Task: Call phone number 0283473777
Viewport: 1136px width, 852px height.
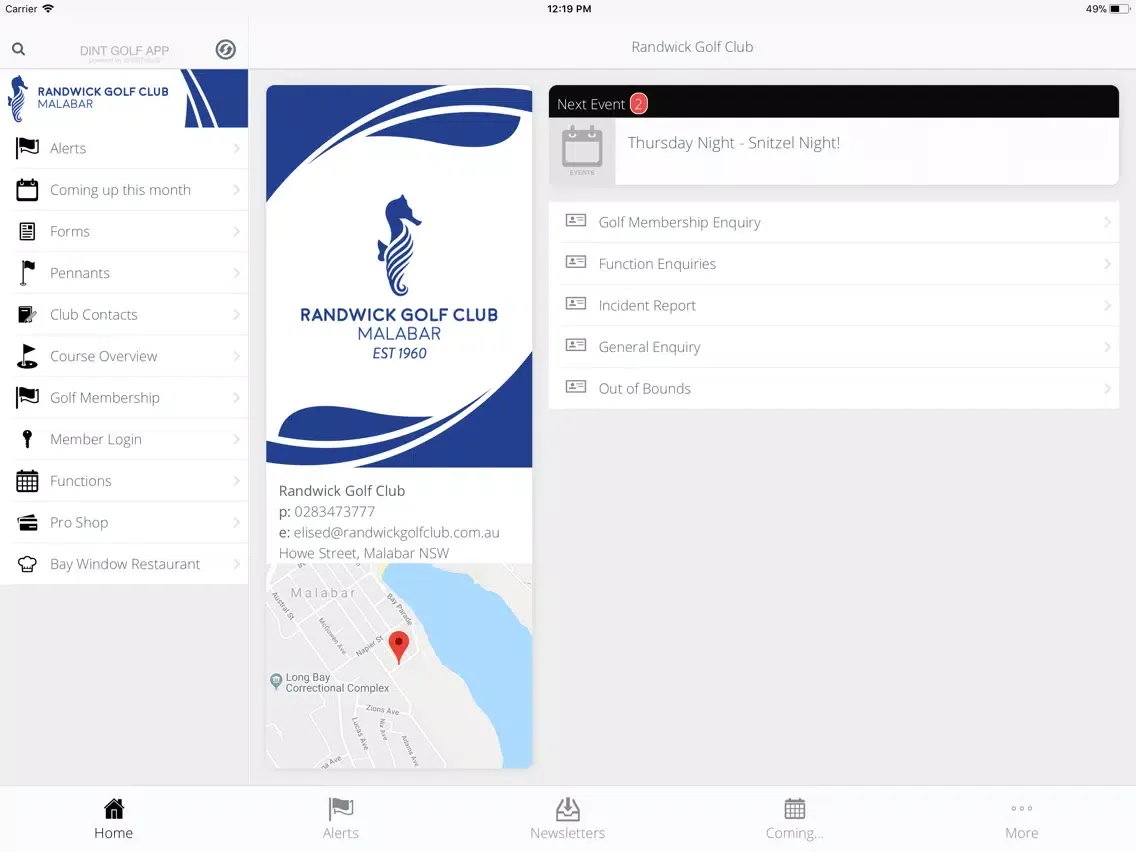Action: coord(335,511)
